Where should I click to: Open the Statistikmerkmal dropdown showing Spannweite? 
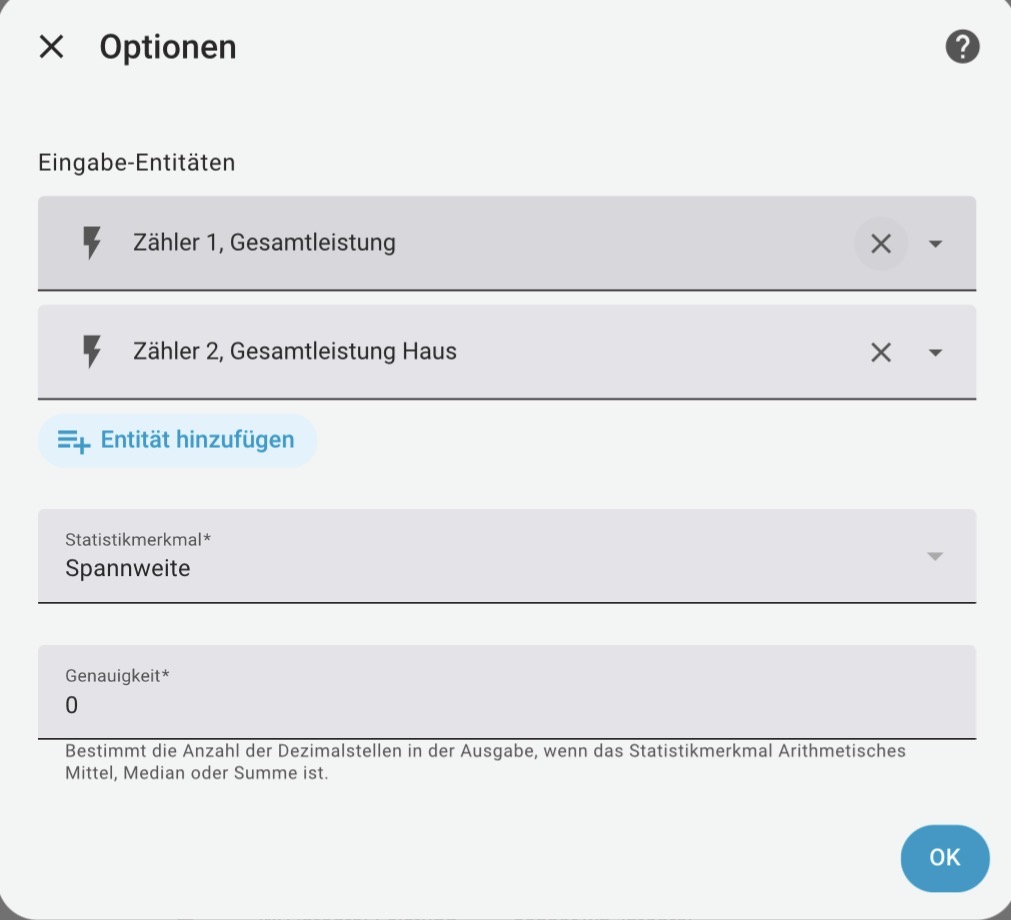tap(507, 556)
